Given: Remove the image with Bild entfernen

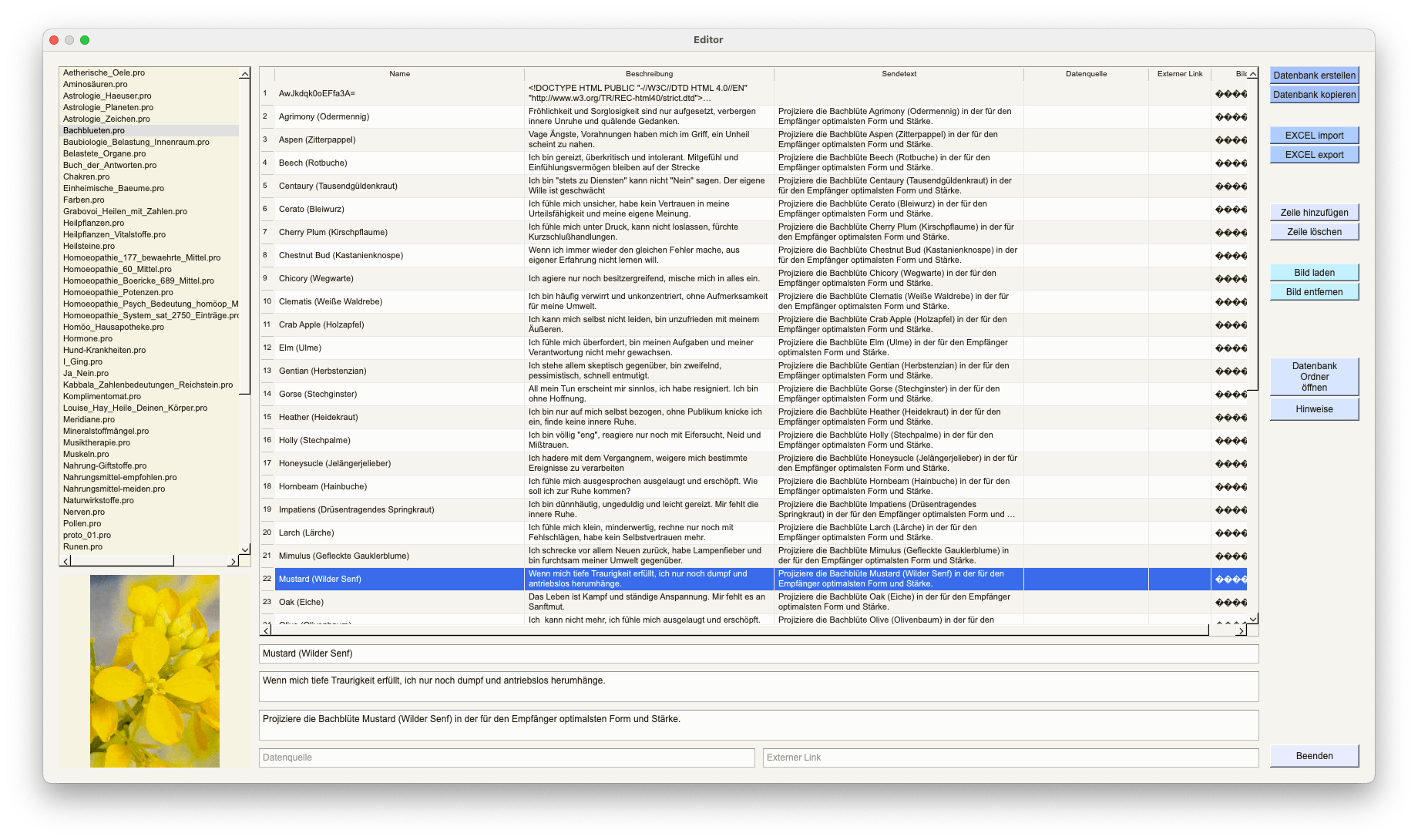Looking at the screenshot, I should pyautogui.click(x=1314, y=292).
